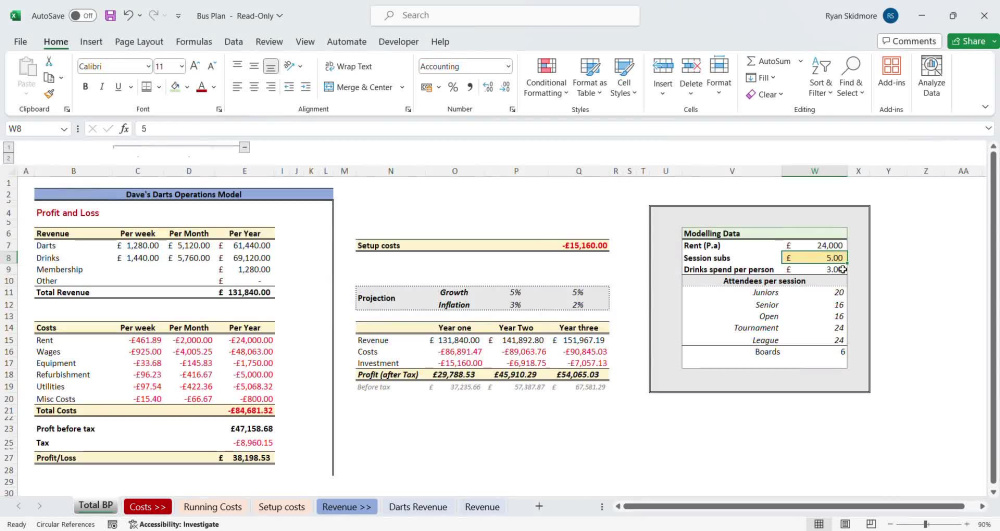Click Decrease Indent icon
This screenshot has height=531, width=1000.
(289, 87)
